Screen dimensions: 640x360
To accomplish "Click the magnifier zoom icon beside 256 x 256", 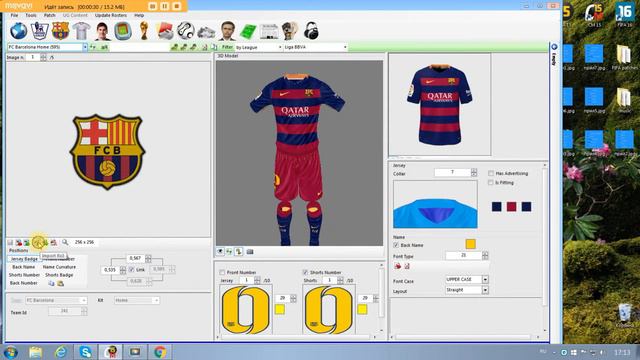I will click(65, 242).
